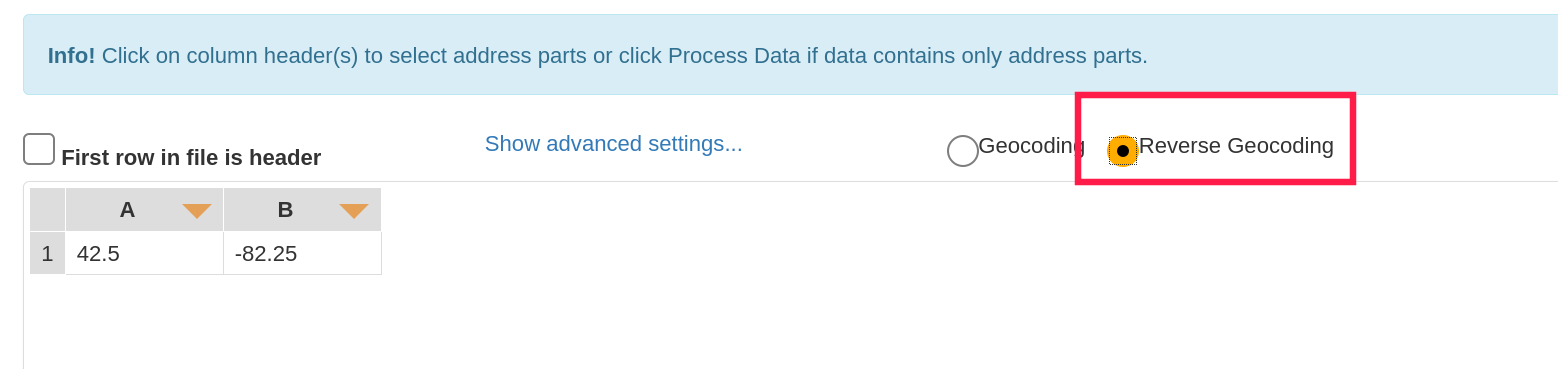Click the 'Reverse Geocoding' label text
Viewport: 1558px width, 369px height.
pyautogui.click(x=1236, y=146)
